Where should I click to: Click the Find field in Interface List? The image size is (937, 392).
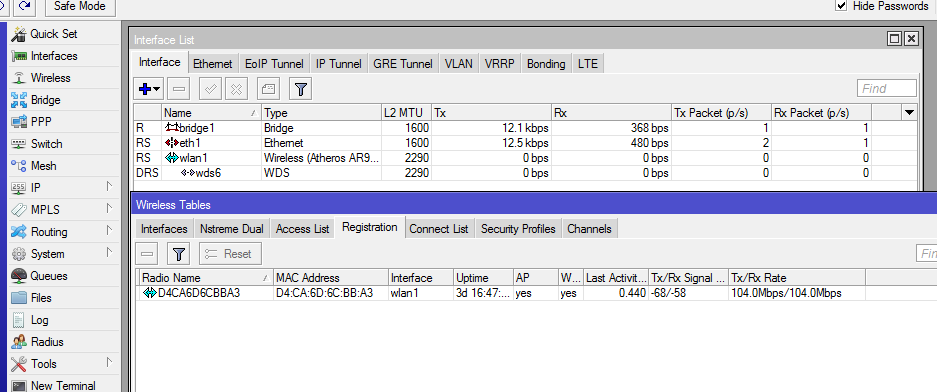pyautogui.click(x=887, y=88)
